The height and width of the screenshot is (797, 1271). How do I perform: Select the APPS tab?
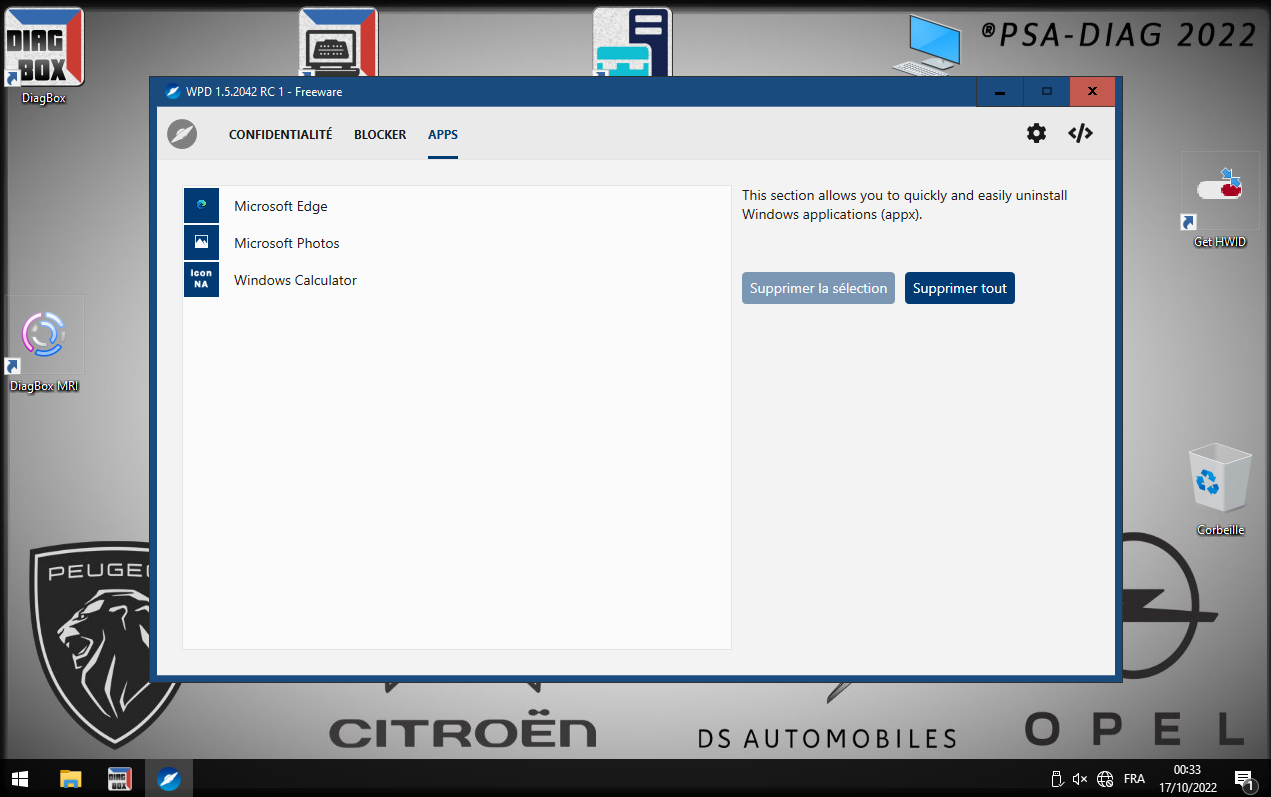point(443,134)
